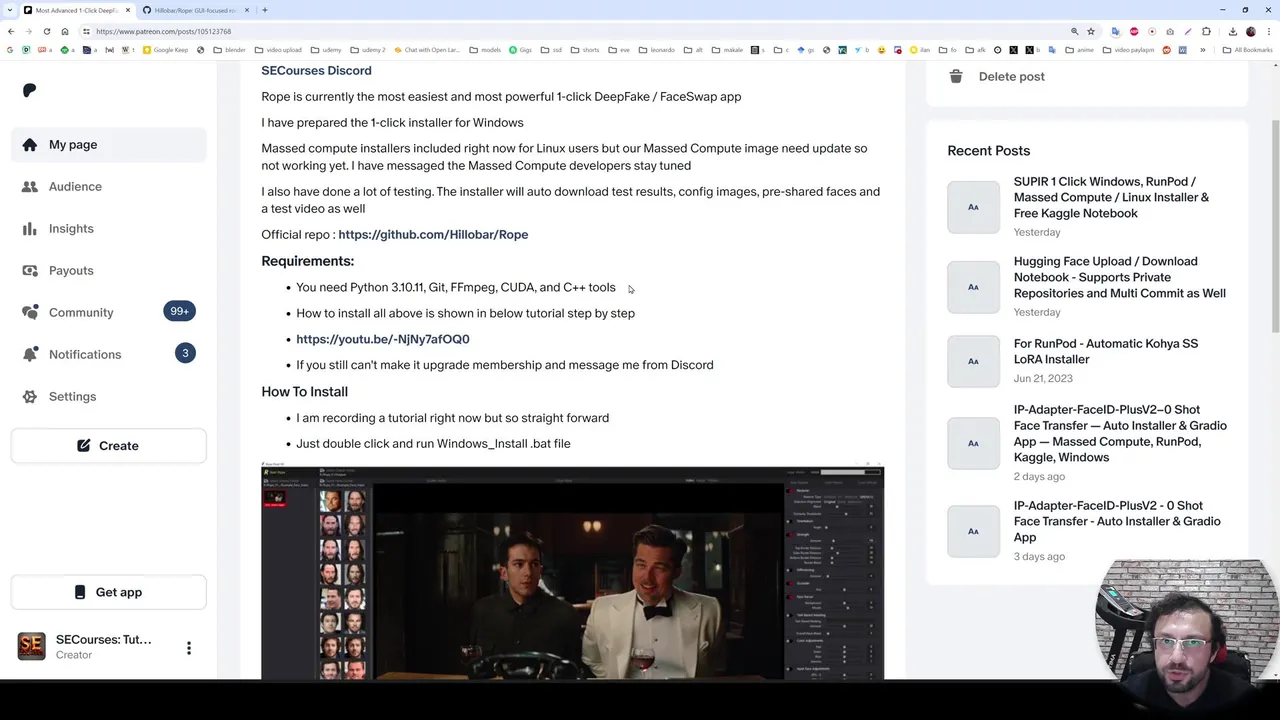1280x720 pixels.
Task: Click the Google Translate extension icon
Action: (1115, 31)
